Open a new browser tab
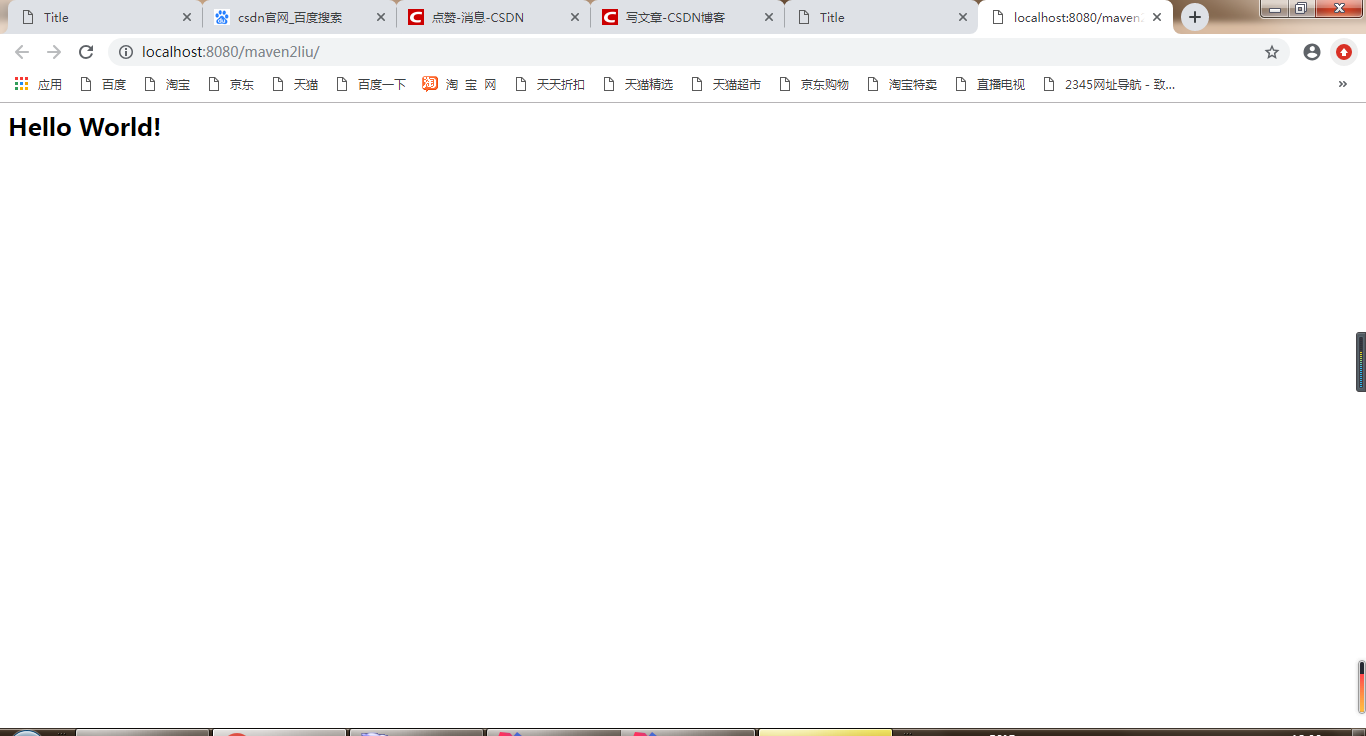This screenshot has height=736, width=1366. click(1195, 17)
